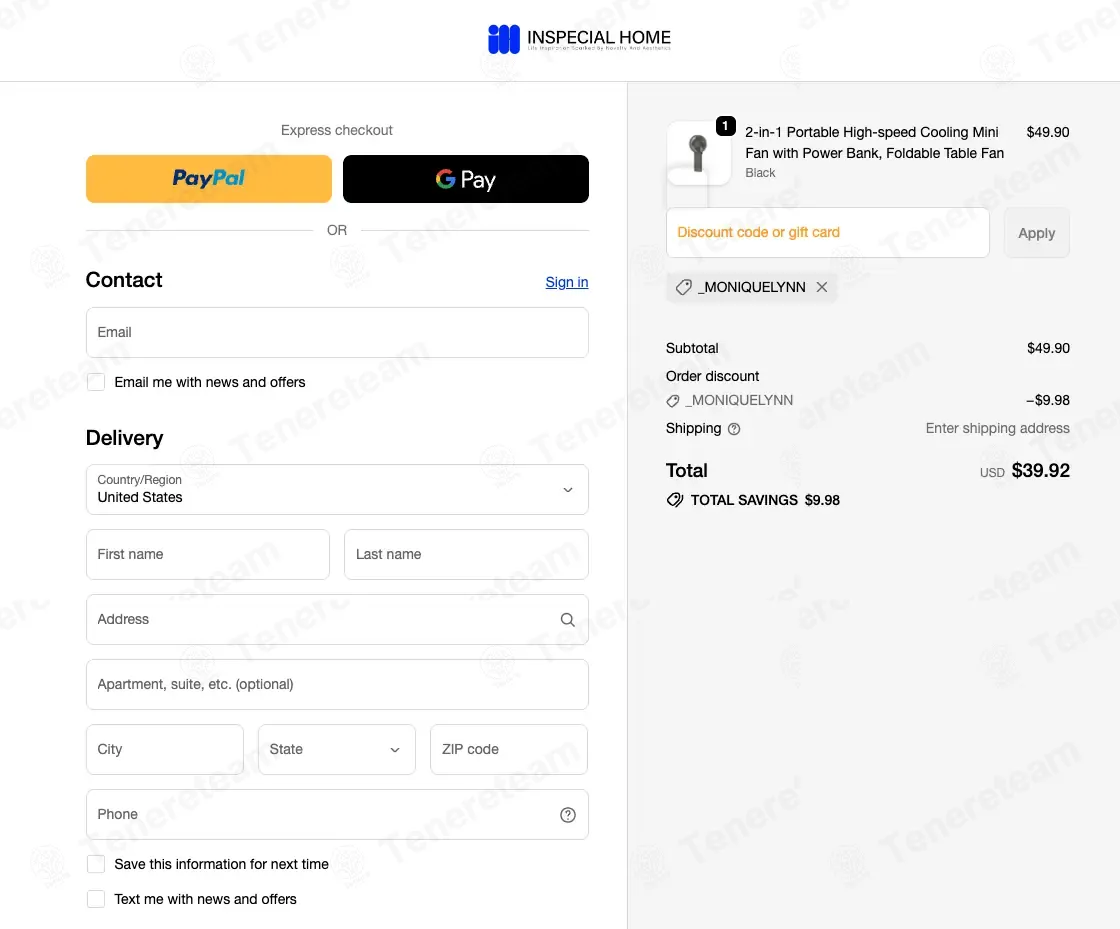Focus the City field
This screenshot has height=929, width=1120.
pos(165,749)
